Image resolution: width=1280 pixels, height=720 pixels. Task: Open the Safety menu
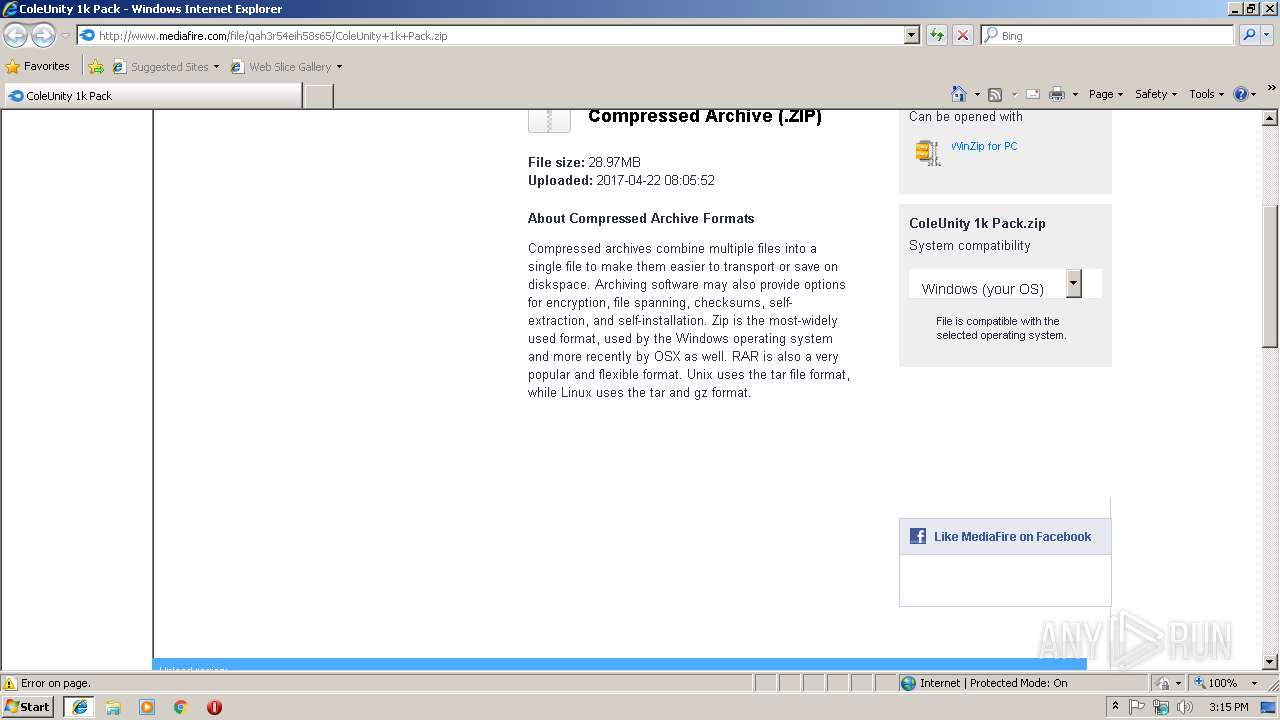[1156, 94]
